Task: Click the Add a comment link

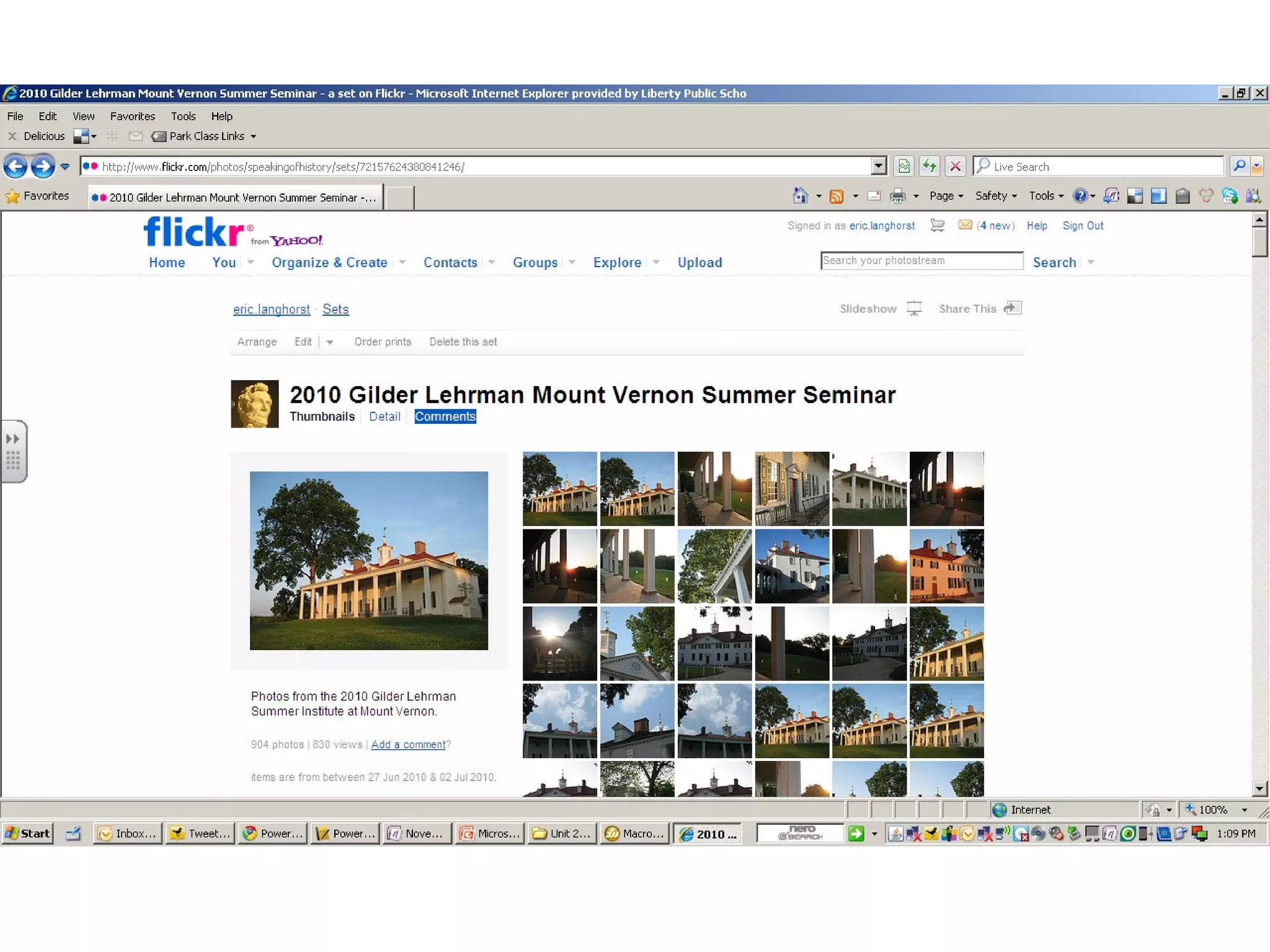Action: [408, 744]
